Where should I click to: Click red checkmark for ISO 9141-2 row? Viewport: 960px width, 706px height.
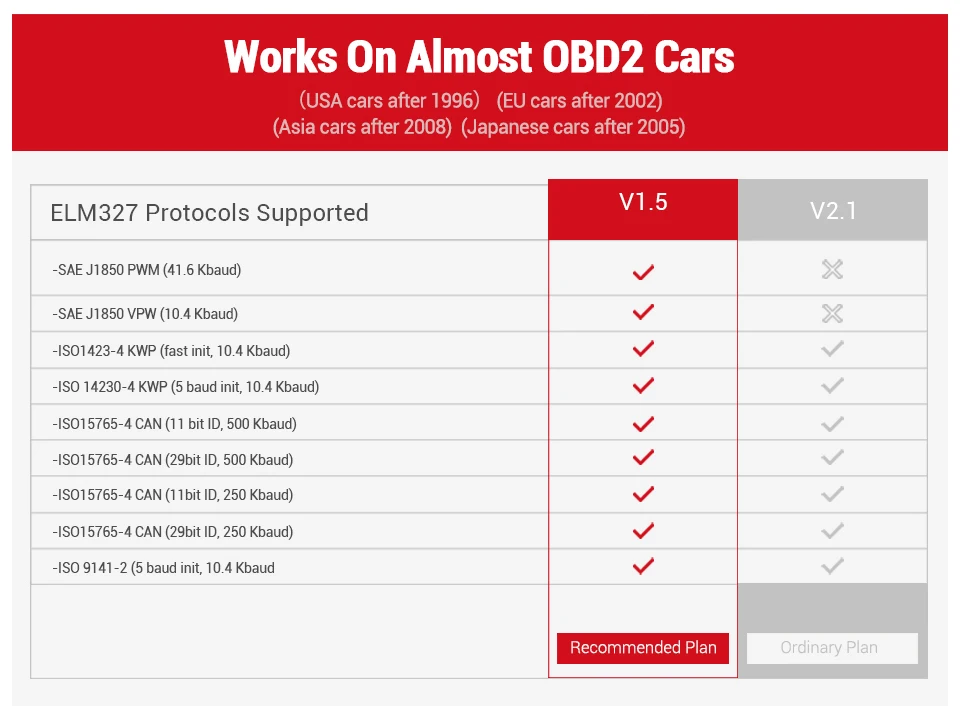pos(643,566)
